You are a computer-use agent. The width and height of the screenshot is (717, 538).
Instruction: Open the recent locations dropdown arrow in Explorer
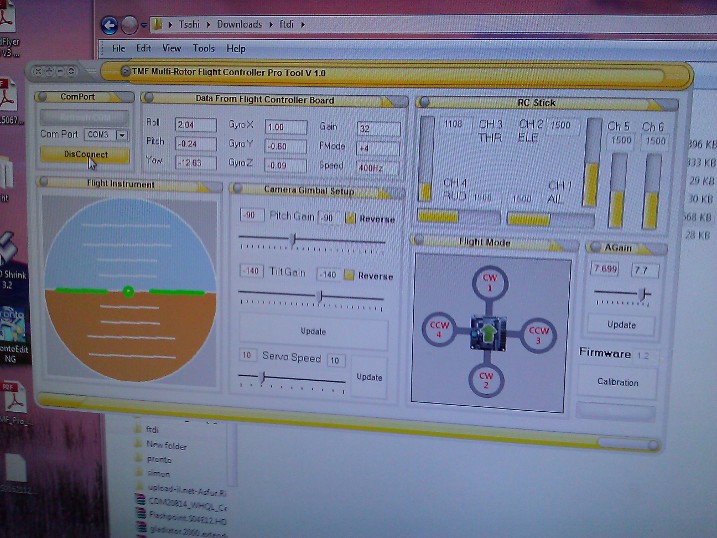pyautogui.click(x=144, y=25)
